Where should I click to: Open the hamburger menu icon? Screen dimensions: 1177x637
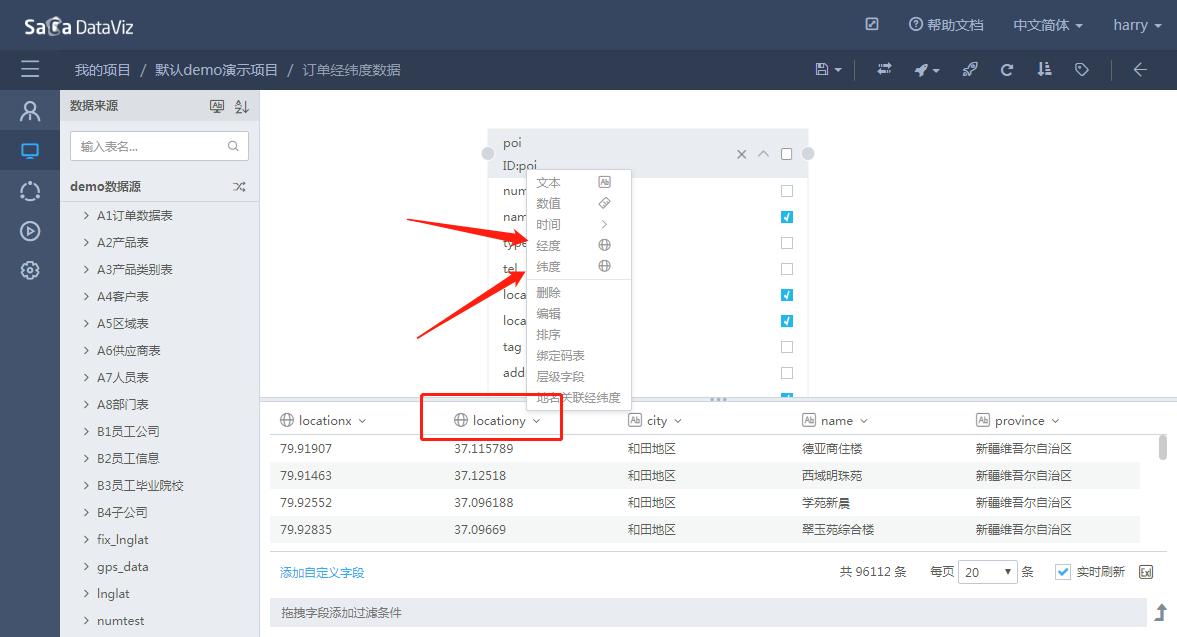coord(30,70)
